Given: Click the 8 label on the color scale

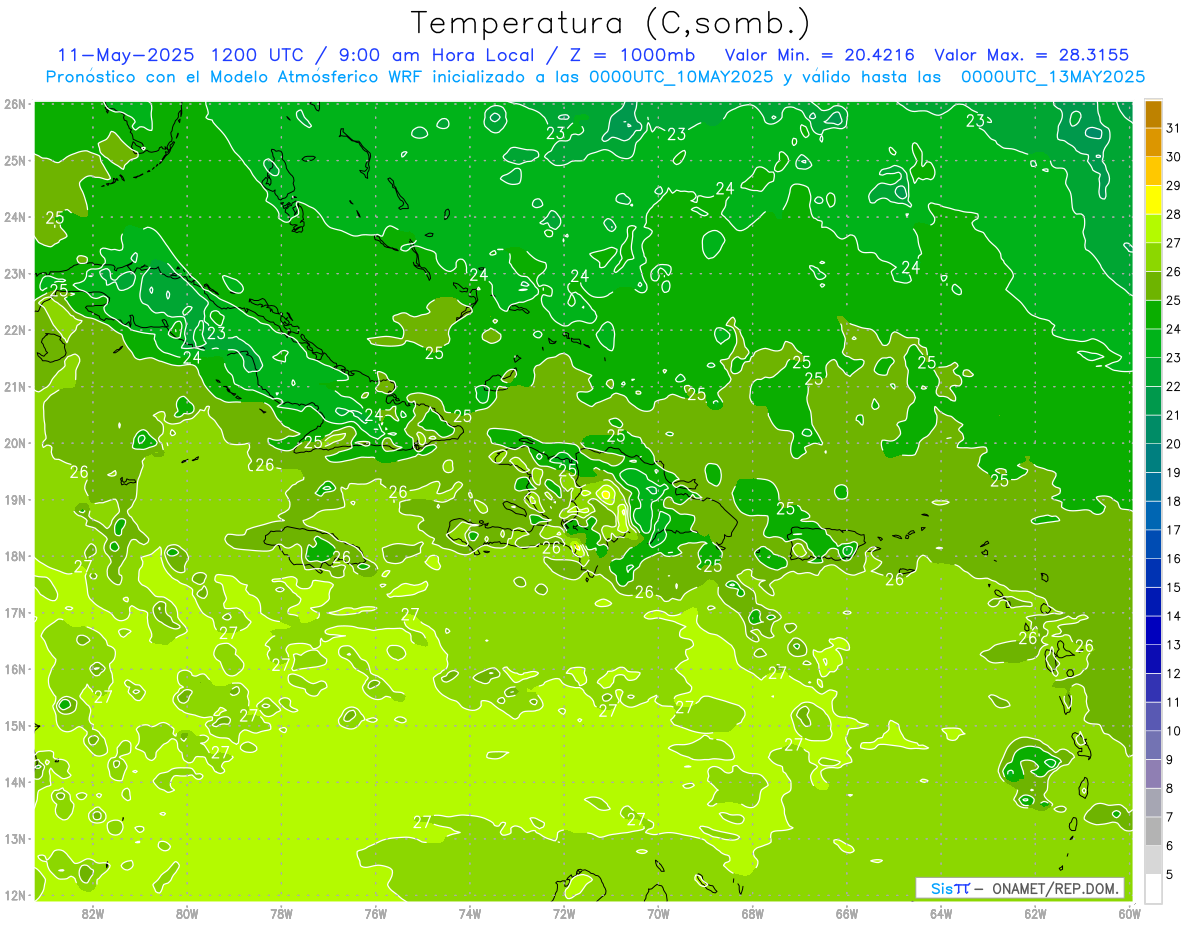Looking at the screenshot, I should point(1171,788).
